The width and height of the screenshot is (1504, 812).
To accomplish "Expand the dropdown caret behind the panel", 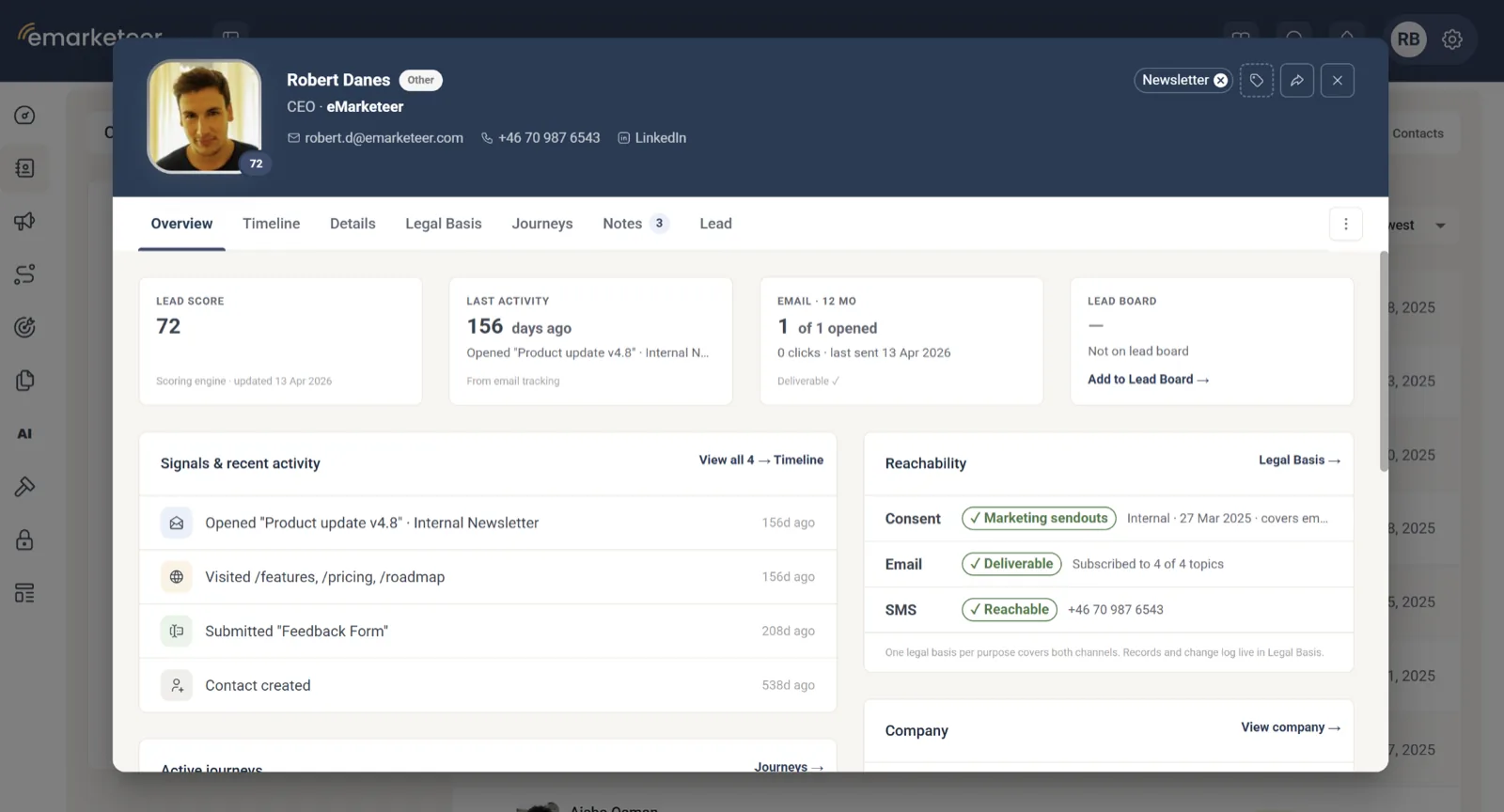I will pyautogui.click(x=1440, y=226).
